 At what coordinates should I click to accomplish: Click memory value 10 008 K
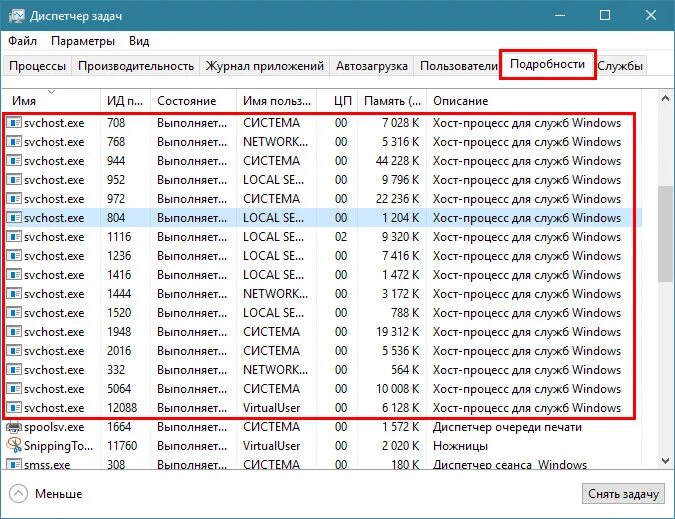click(398, 389)
